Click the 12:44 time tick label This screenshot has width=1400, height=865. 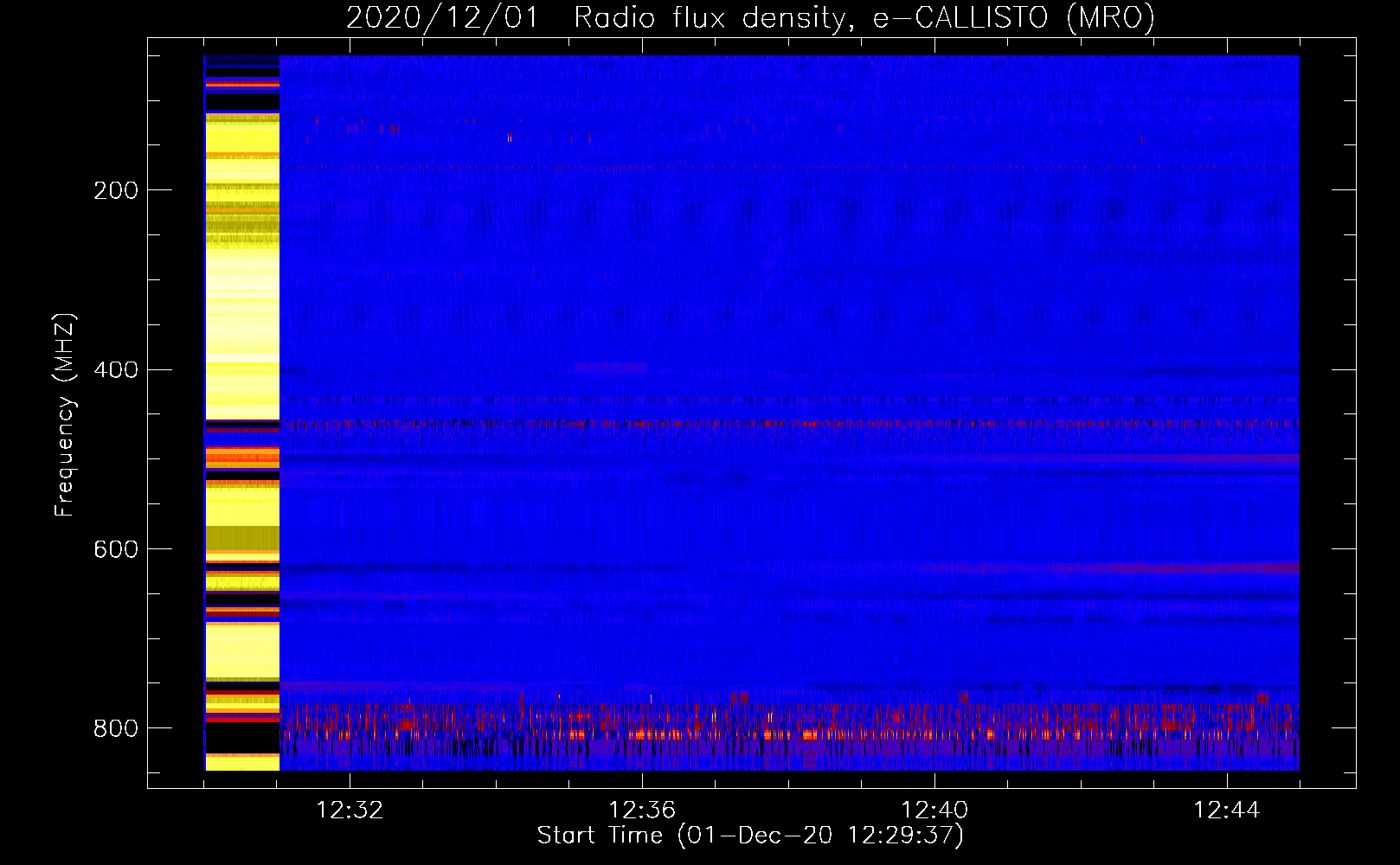click(1227, 811)
